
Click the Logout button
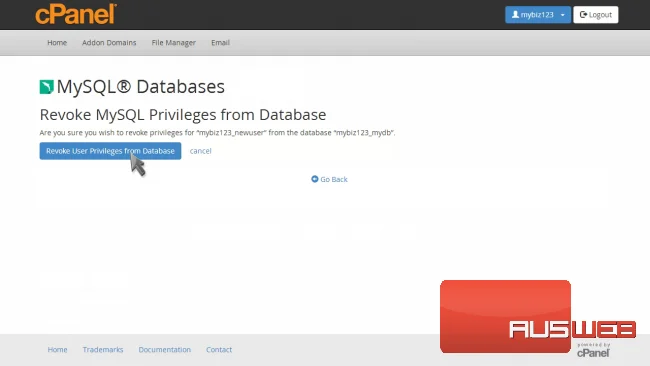pyautogui.click(x=596, y=15)
